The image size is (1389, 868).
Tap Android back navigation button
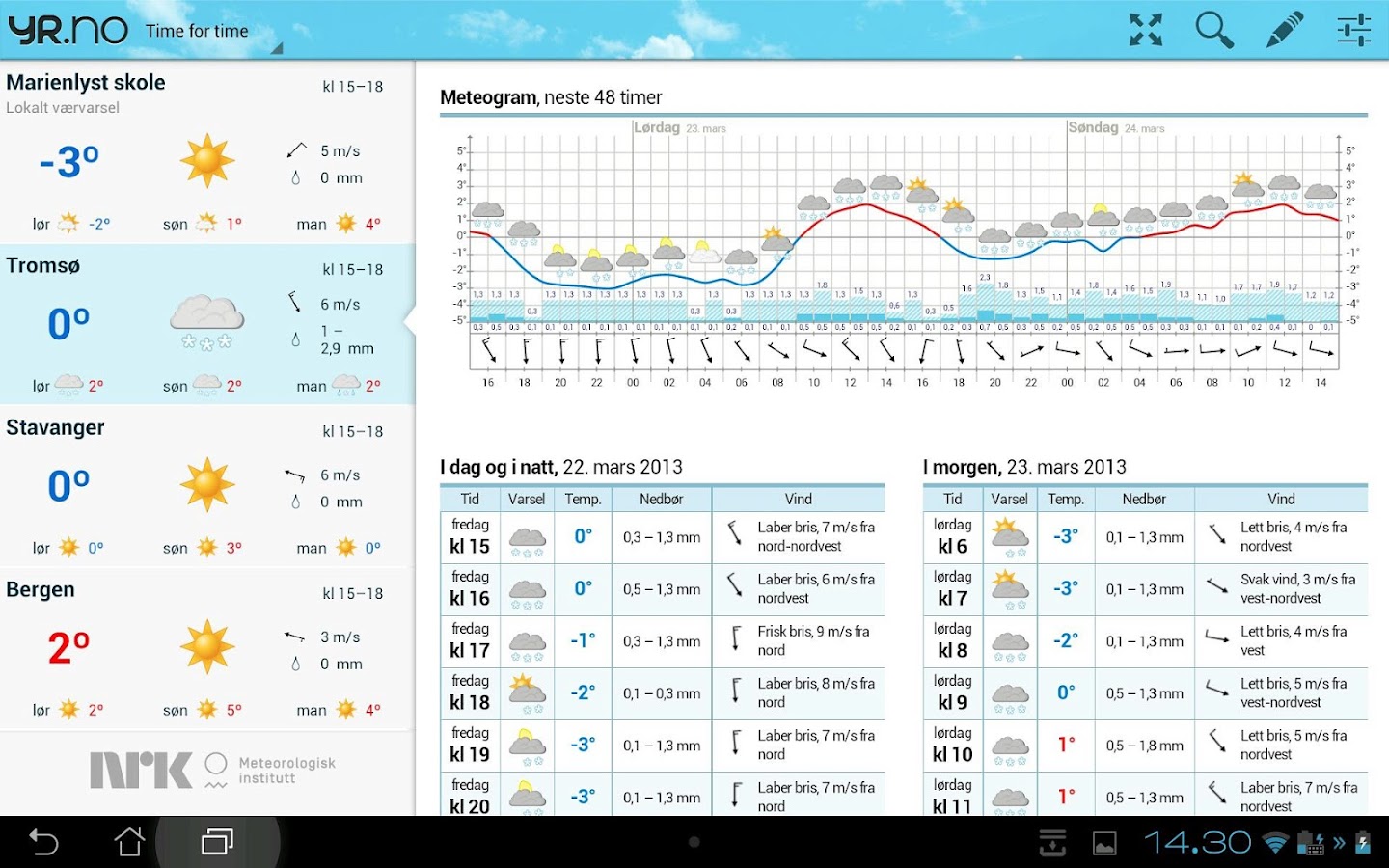(x=44, y=842)
